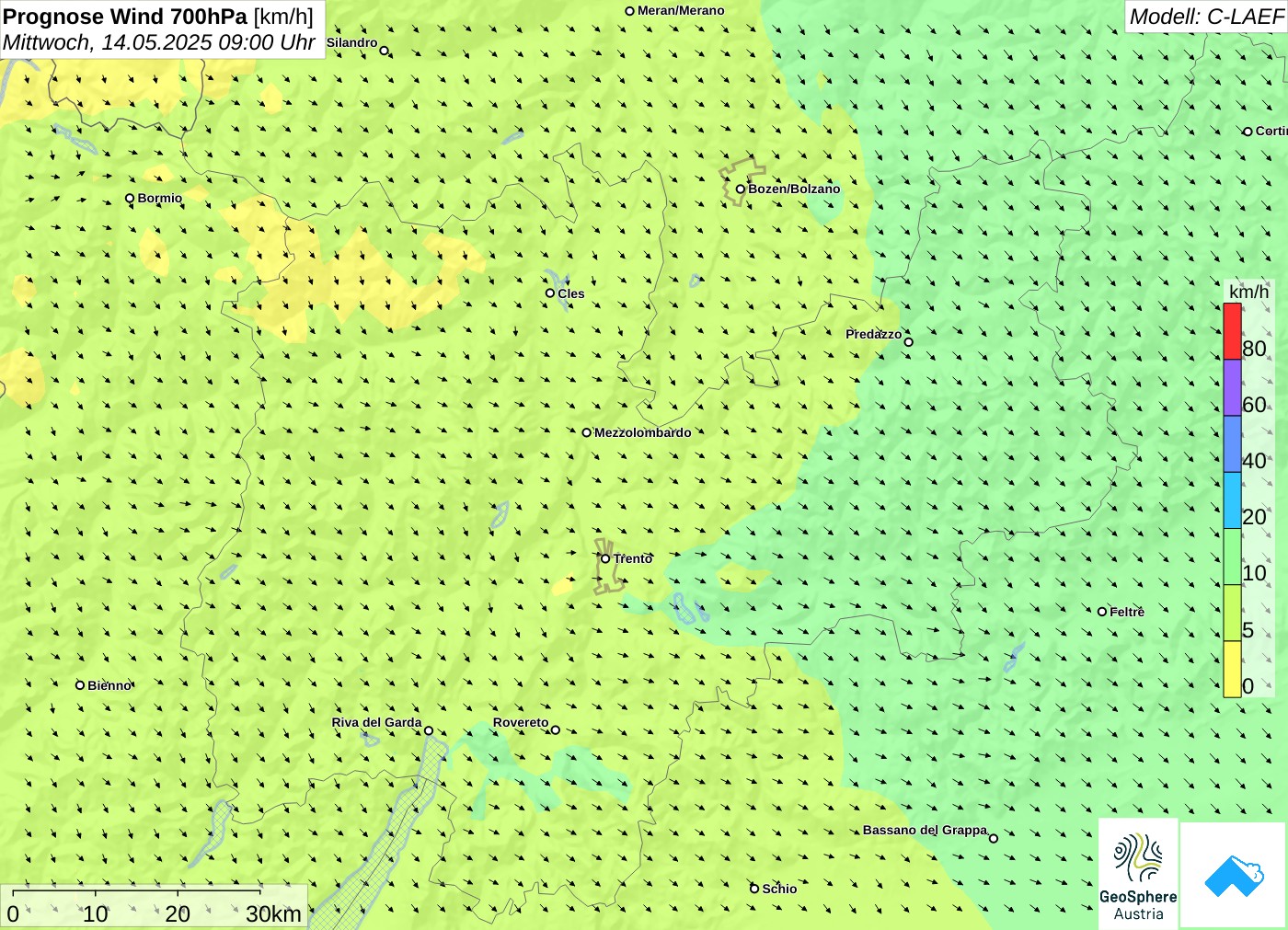
Task: Click the 30km scale bar label
Action: point(273,913)
